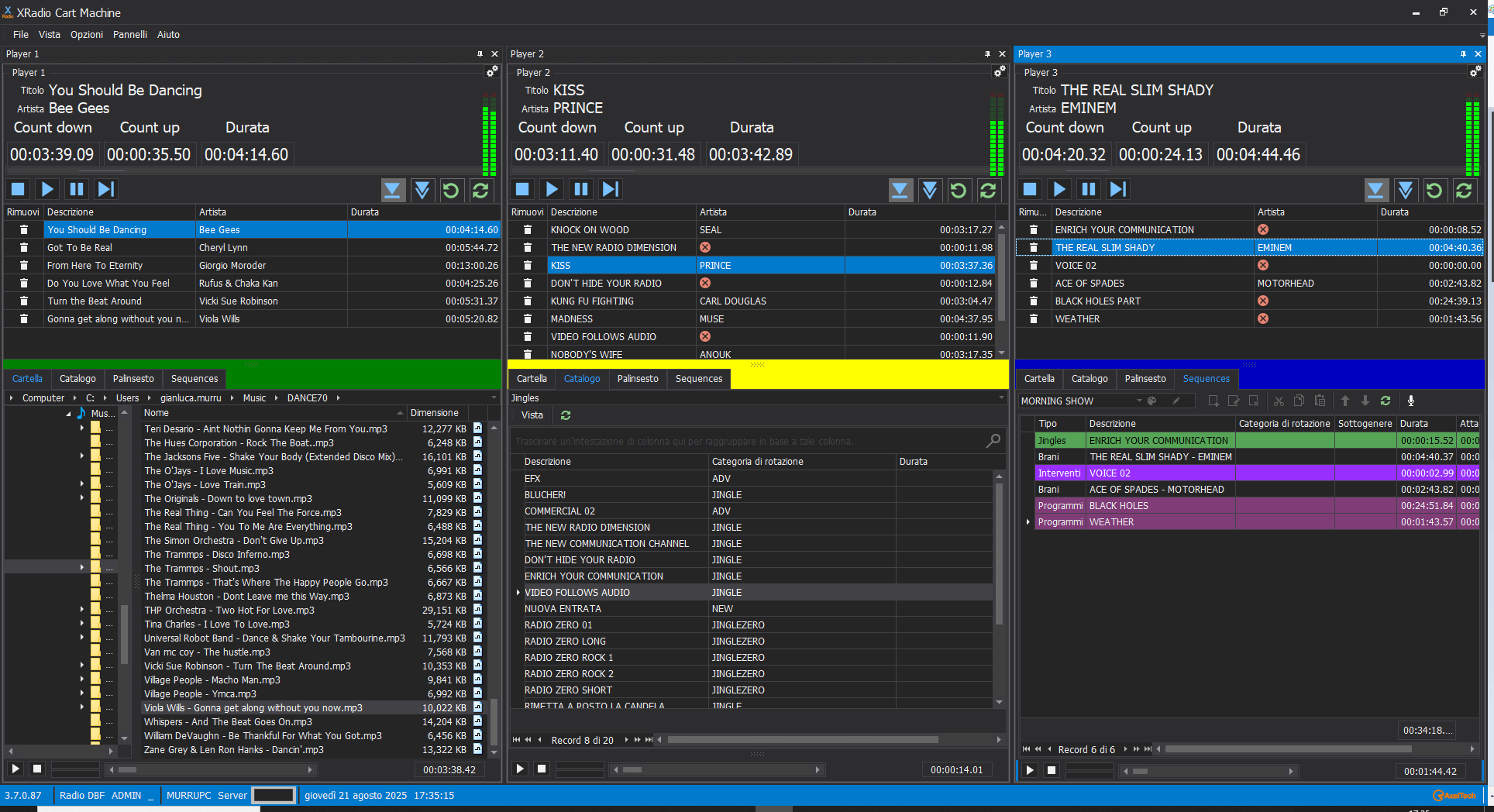Open Player 3 settings gear icon
The width and height of the screenshot is (1494, 812).
coord(1475,71)
